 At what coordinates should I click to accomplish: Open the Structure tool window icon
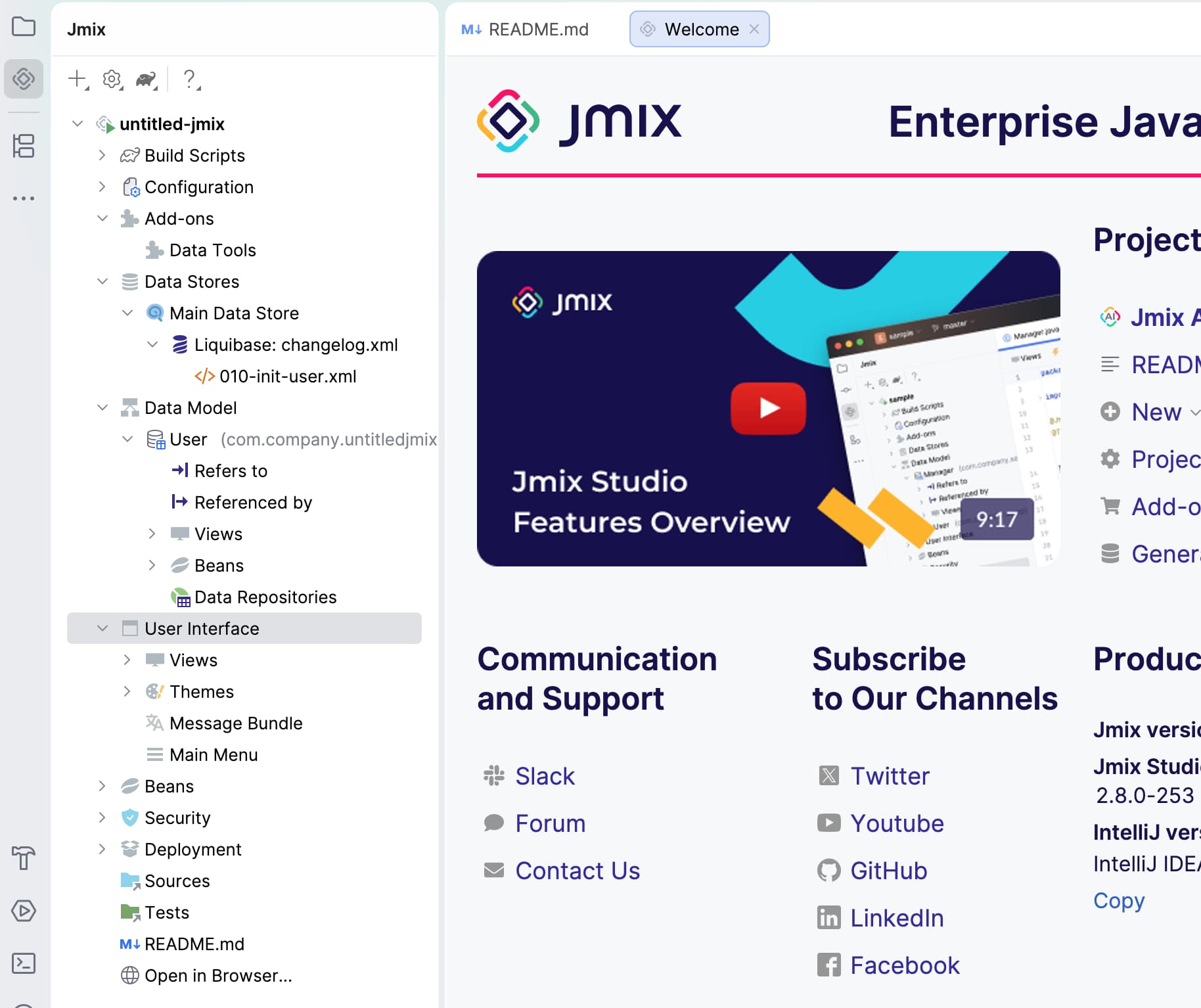24,147
